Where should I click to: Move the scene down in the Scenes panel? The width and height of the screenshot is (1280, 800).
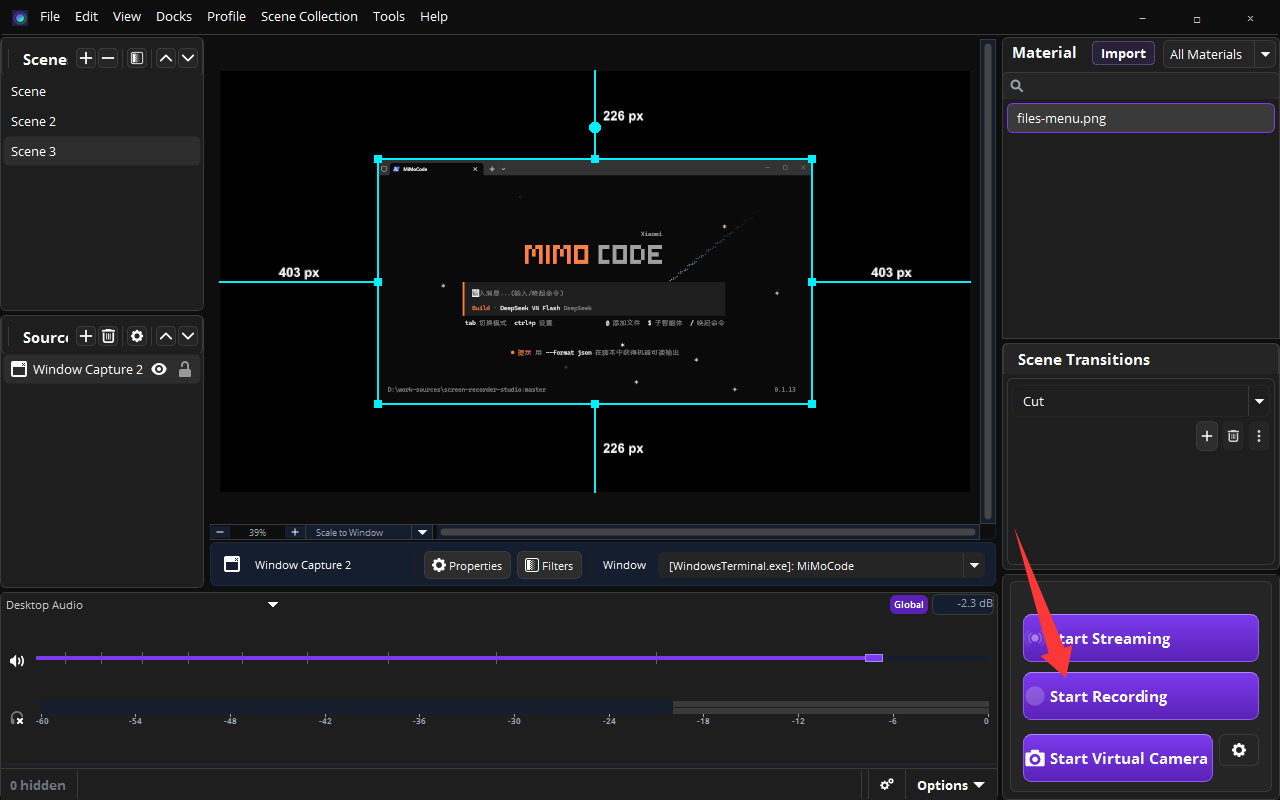(188, 58)
